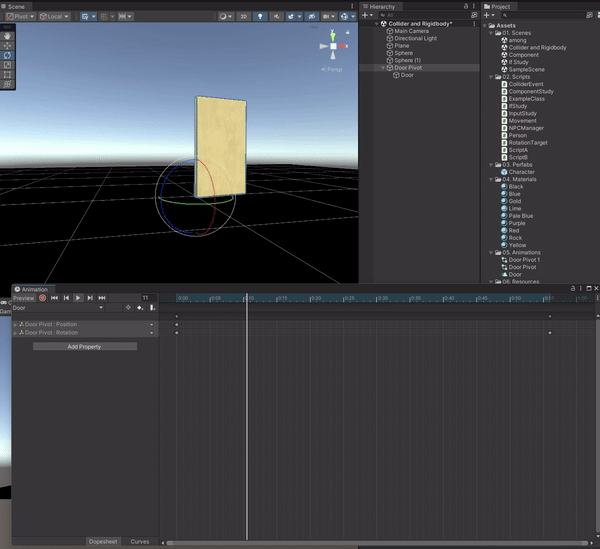Select Directional Light in Hierarchy

point(416,38)
